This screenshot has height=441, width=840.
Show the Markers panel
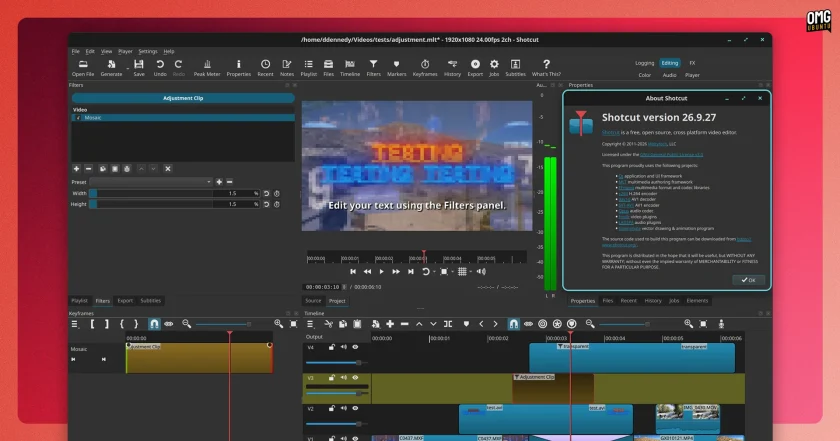click(396, 68)
